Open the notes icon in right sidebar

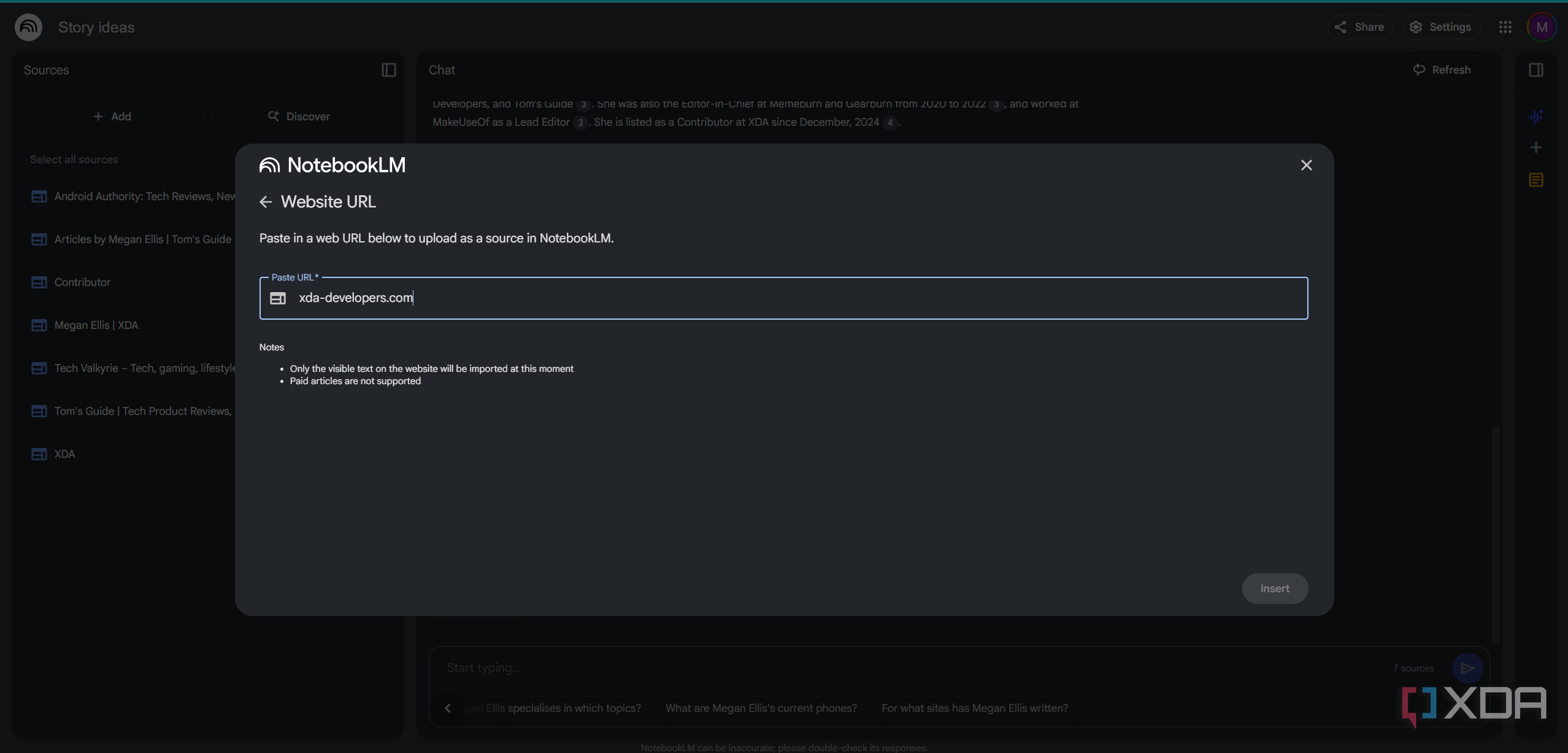pyautogui.click(x=1536, y=180)
